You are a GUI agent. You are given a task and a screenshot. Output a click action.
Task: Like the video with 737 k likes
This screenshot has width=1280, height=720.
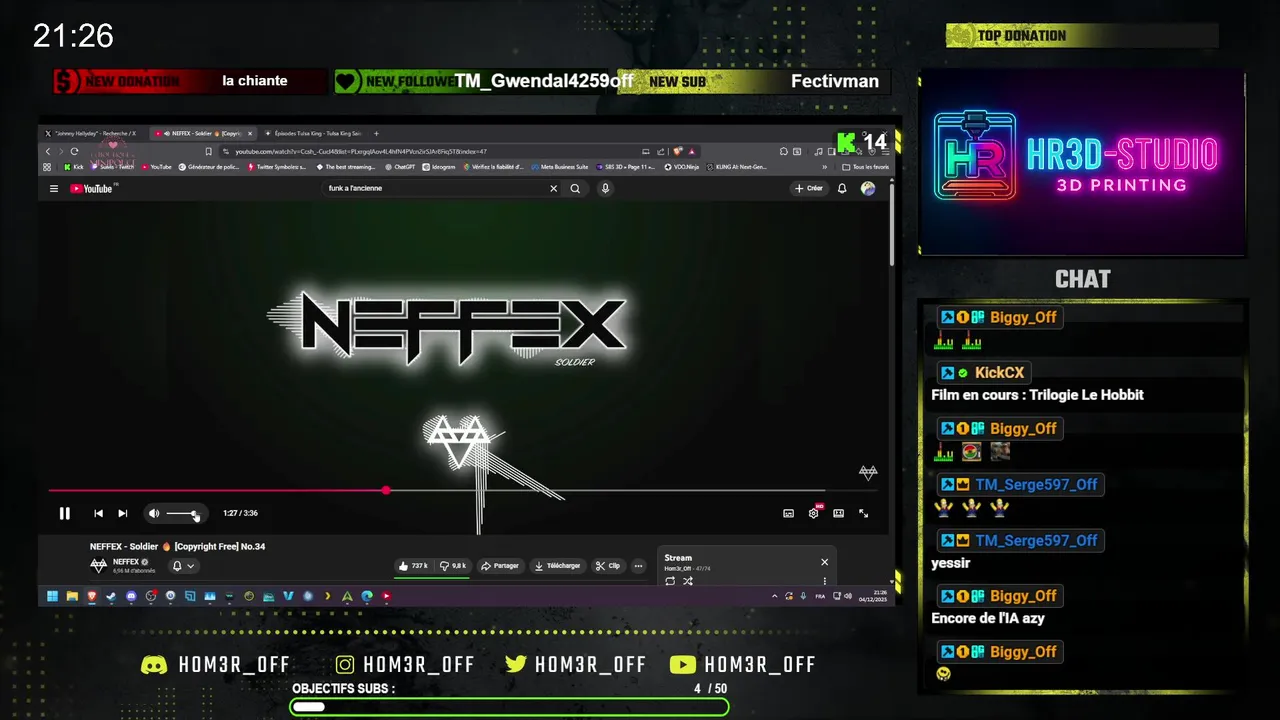(413, 566)
